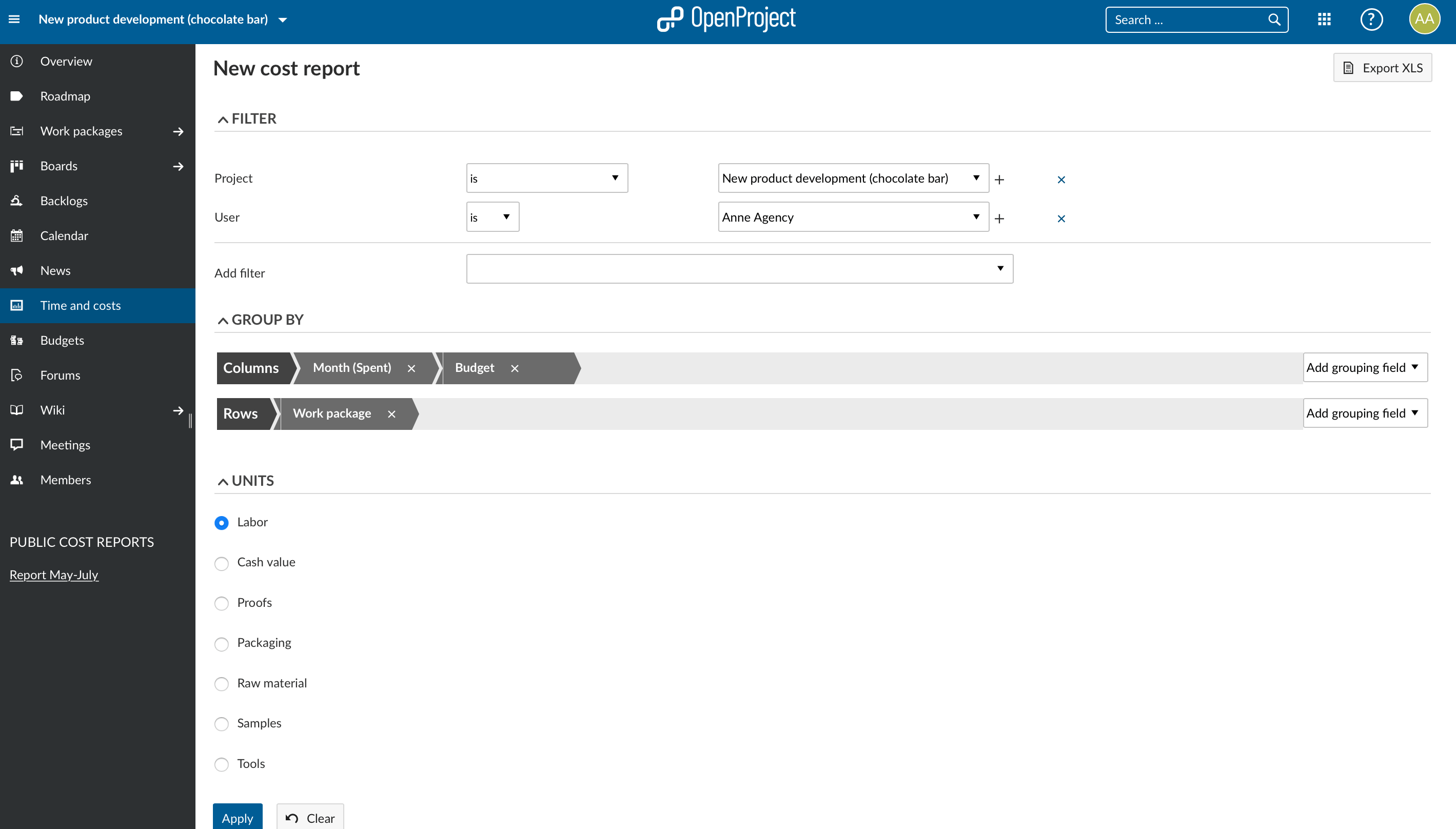Click the Apply button
The image size is (1456, 829).
[238, 817]
